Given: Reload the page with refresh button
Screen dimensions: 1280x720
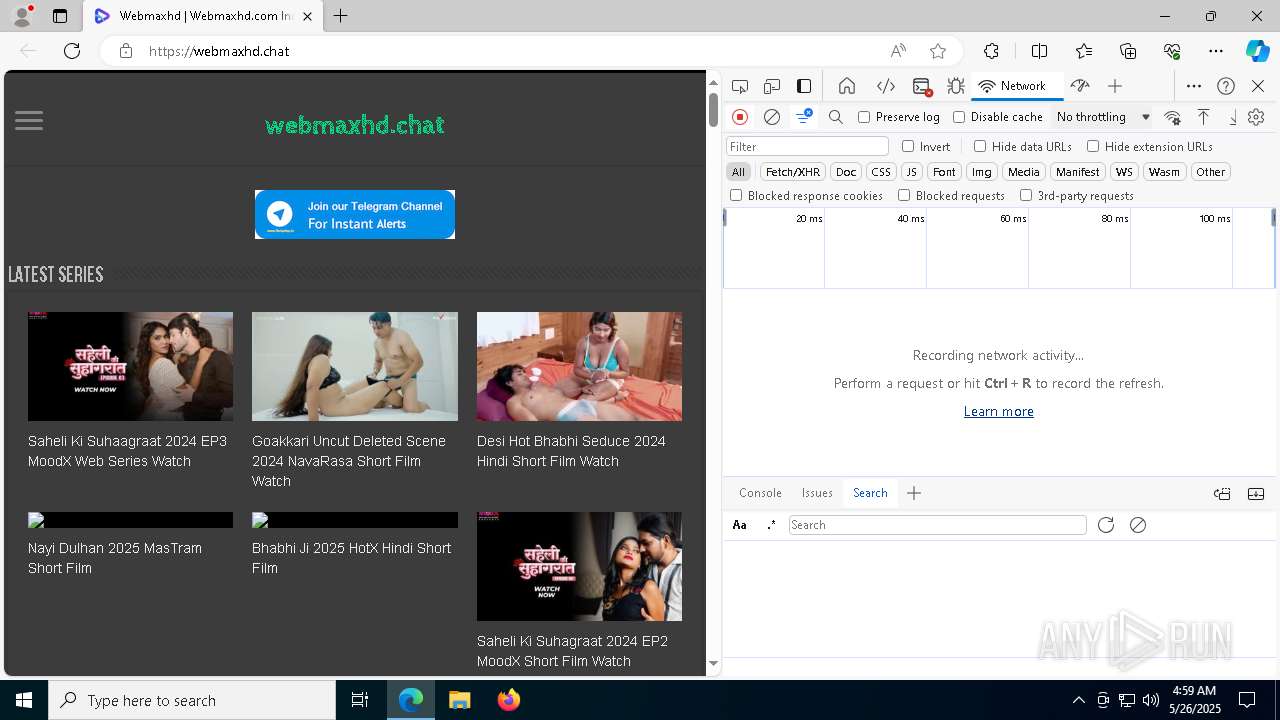Looking at the screenshot, I should (x=72, y=51).
